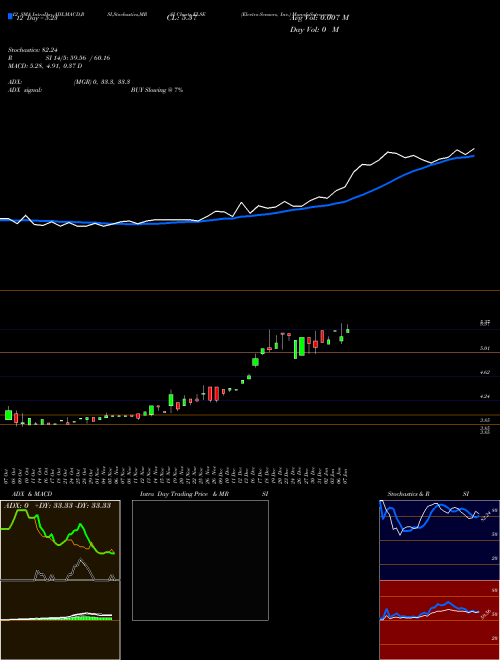Screen dimensions: 500x660
Task: Click the 'ADX signal:' label
Action: tap(25, 90)
